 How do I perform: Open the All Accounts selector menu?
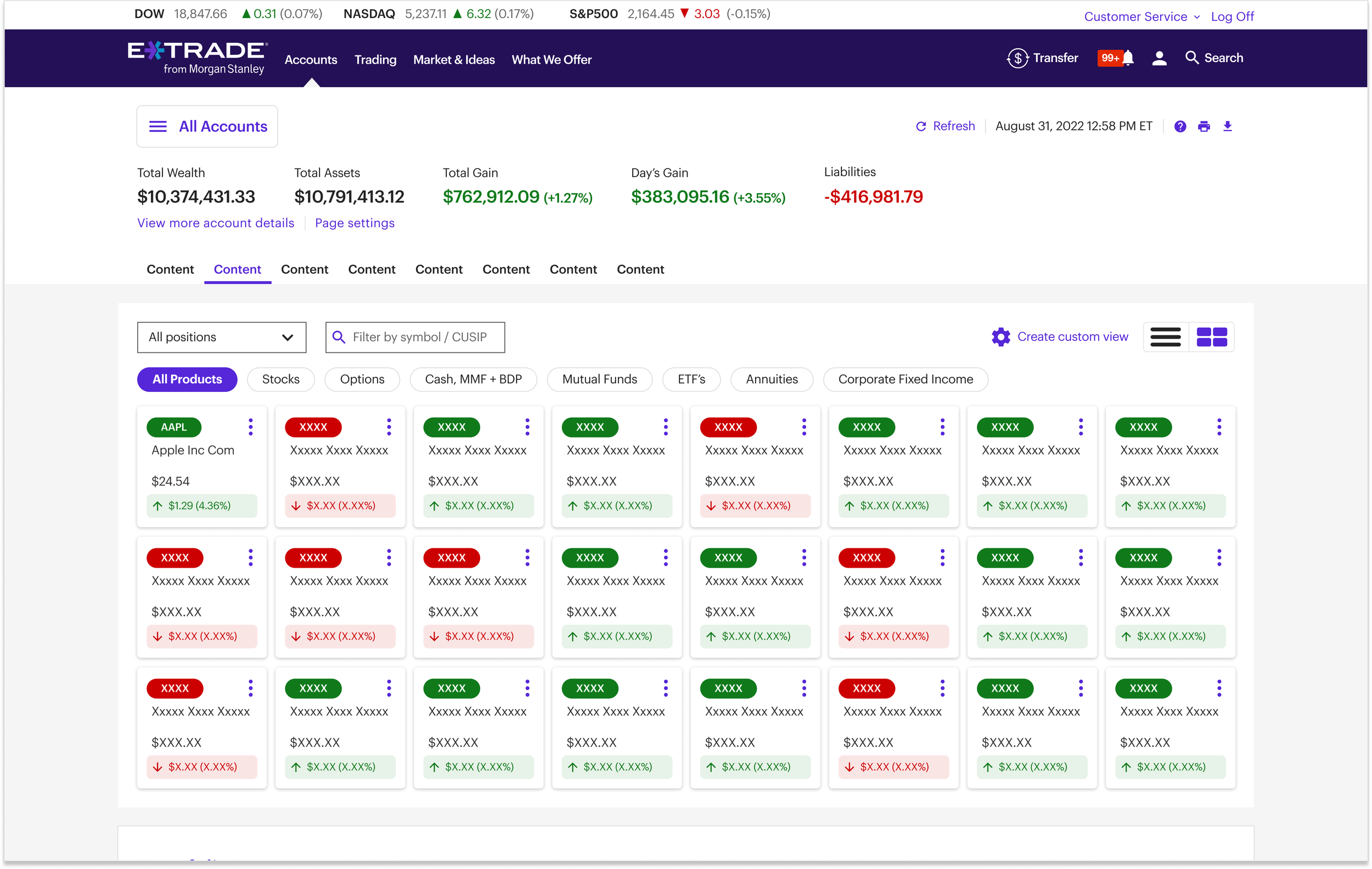[207, 126]
